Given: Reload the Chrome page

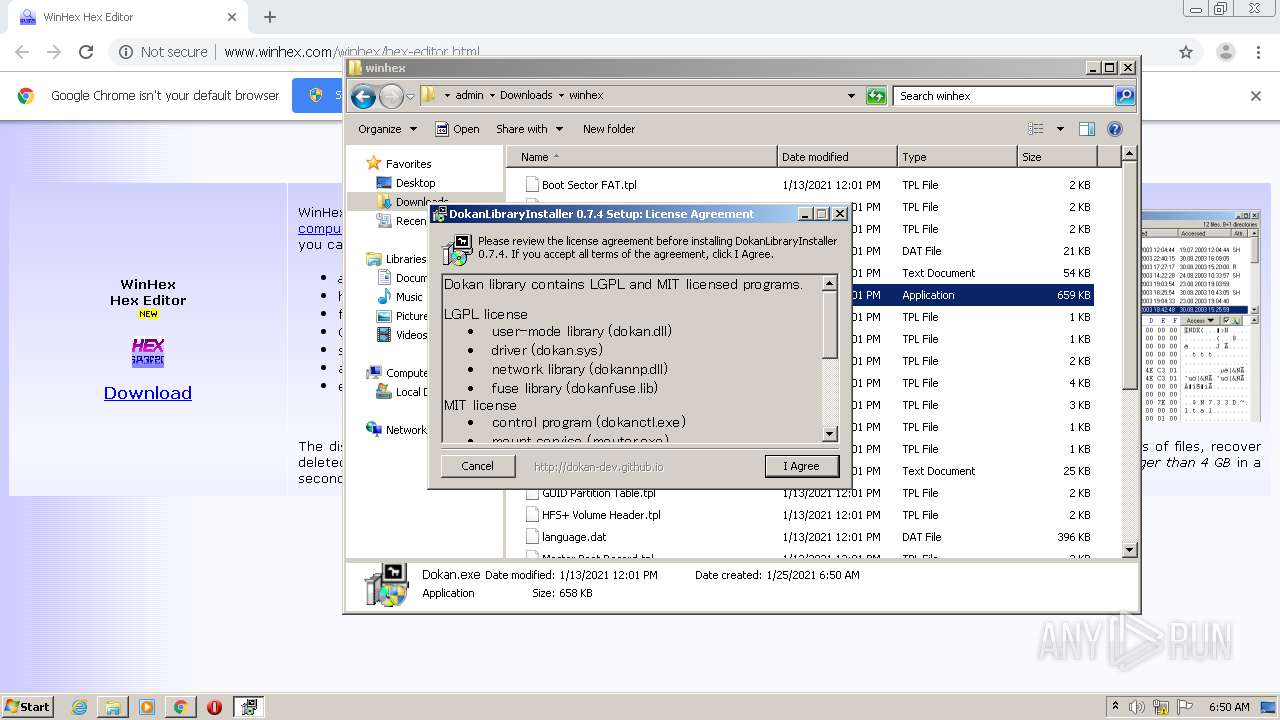Looking at the screenshot, I should pyautogui.click(x=86, y=52).
